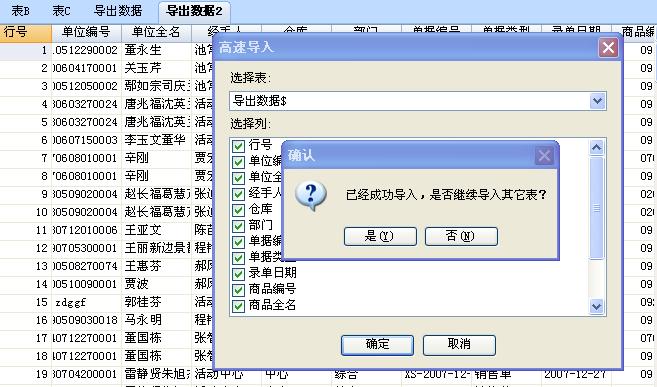Viewport: 657px width, 387px height.
Task: Click the question mark icon in confirm dialog
Action: (310, 196)
